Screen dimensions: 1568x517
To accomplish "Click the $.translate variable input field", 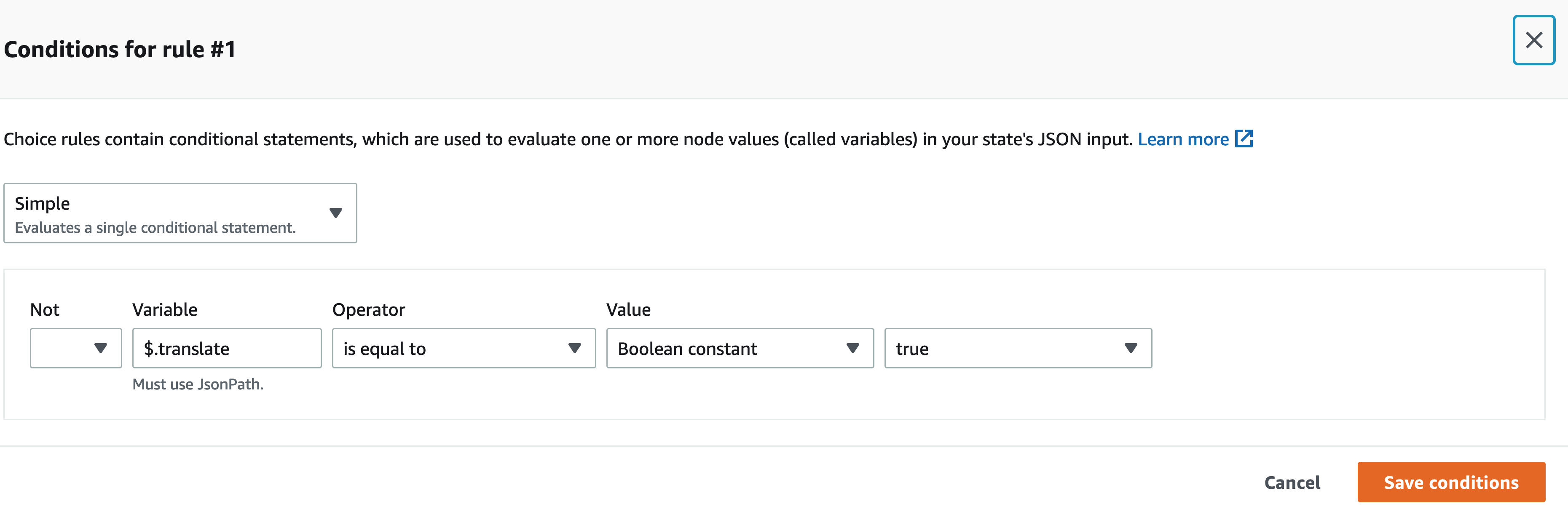I will [x=226, y=349].
